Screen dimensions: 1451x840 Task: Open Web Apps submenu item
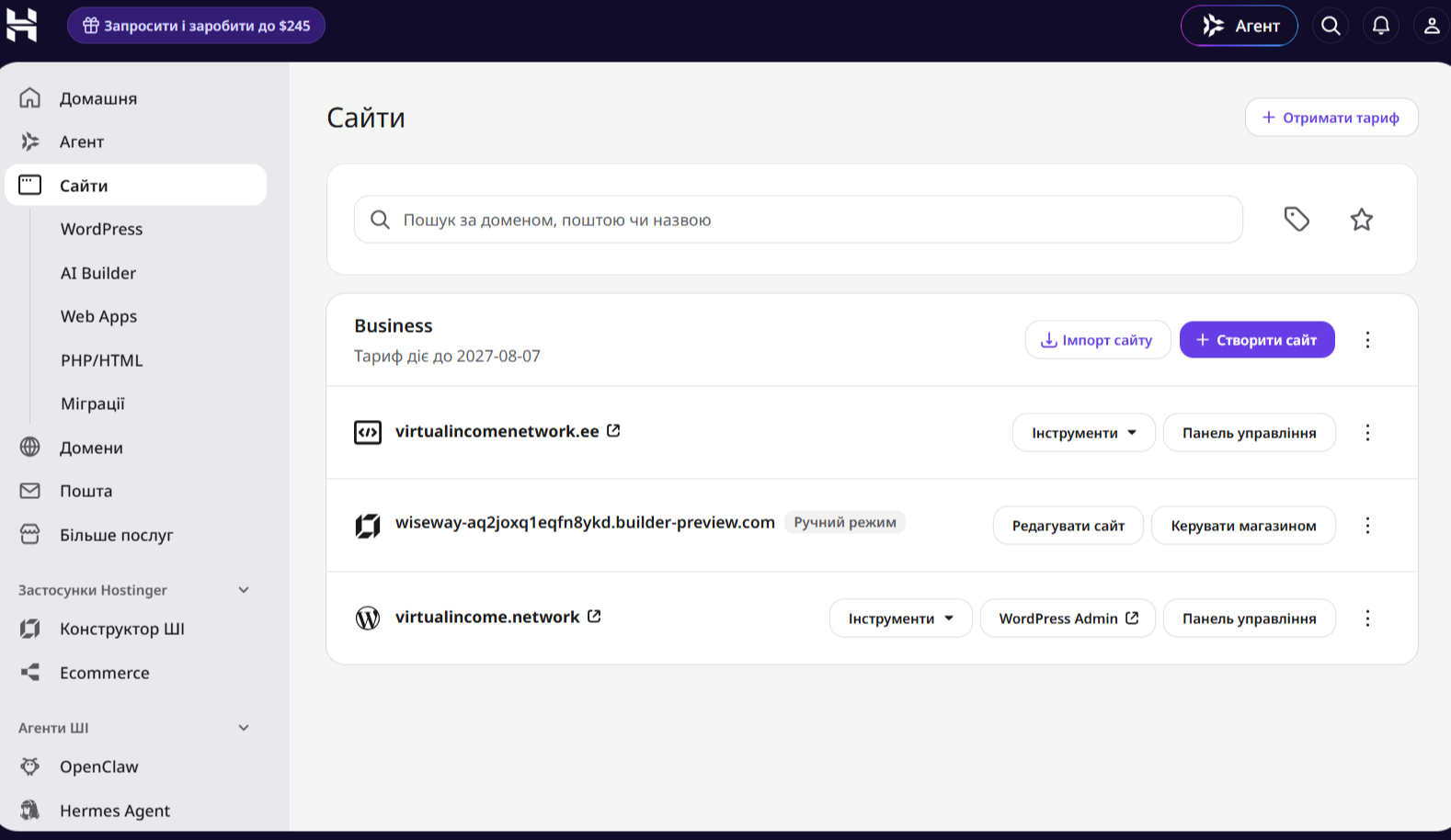99,316
